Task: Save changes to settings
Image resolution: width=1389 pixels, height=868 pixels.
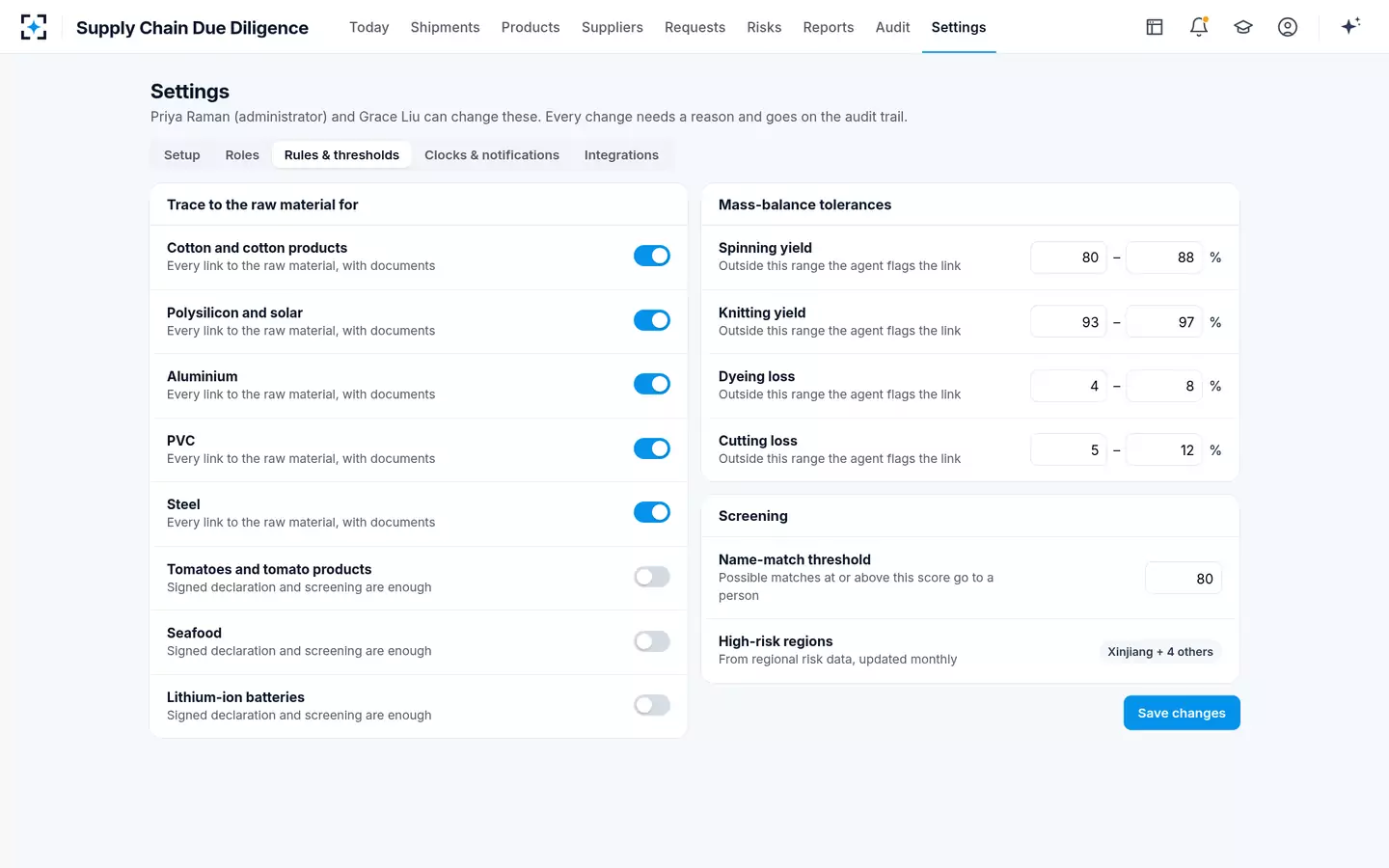Action: [x=1182, y=713]
